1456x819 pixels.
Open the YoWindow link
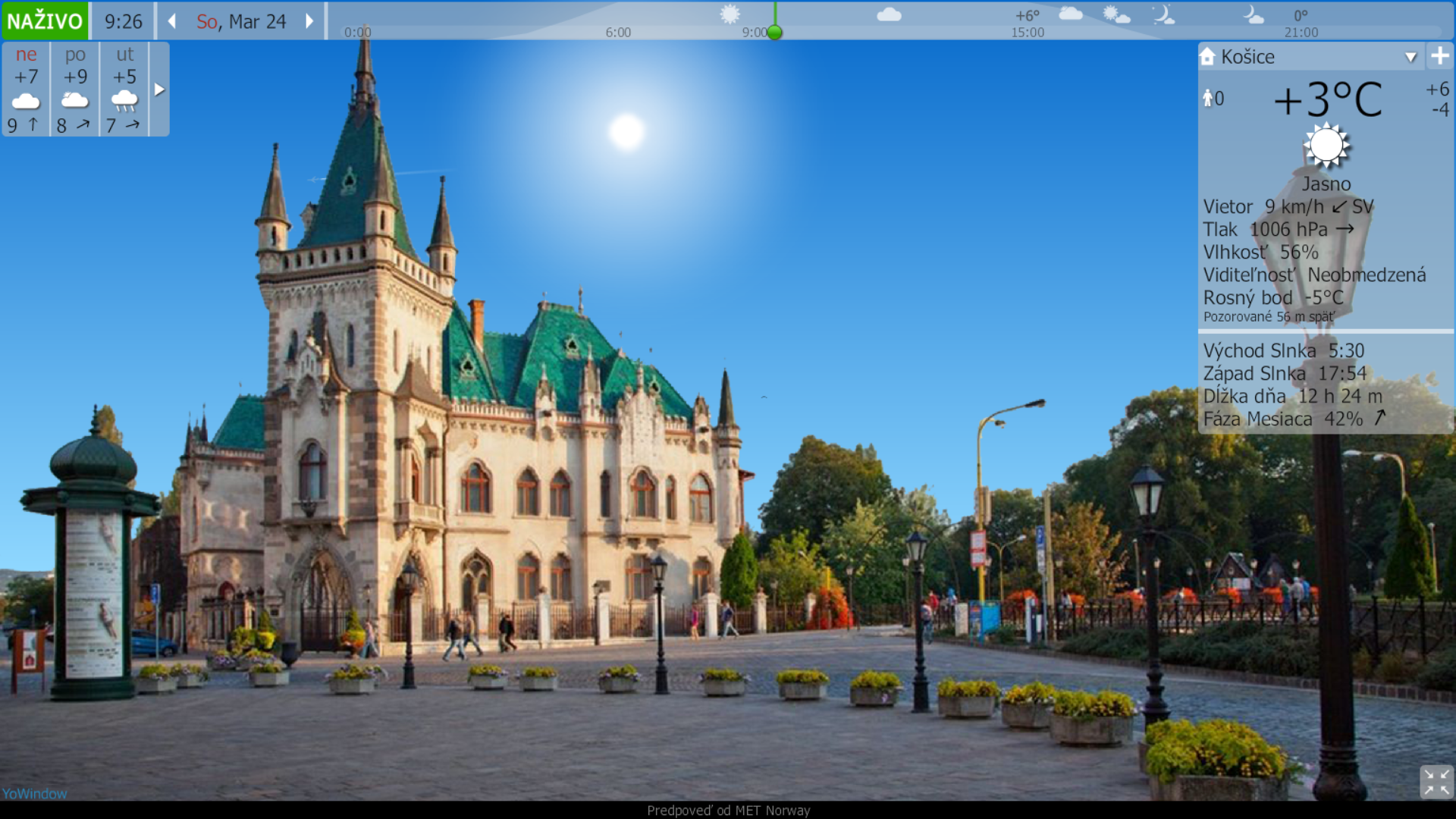pos(34,793)
